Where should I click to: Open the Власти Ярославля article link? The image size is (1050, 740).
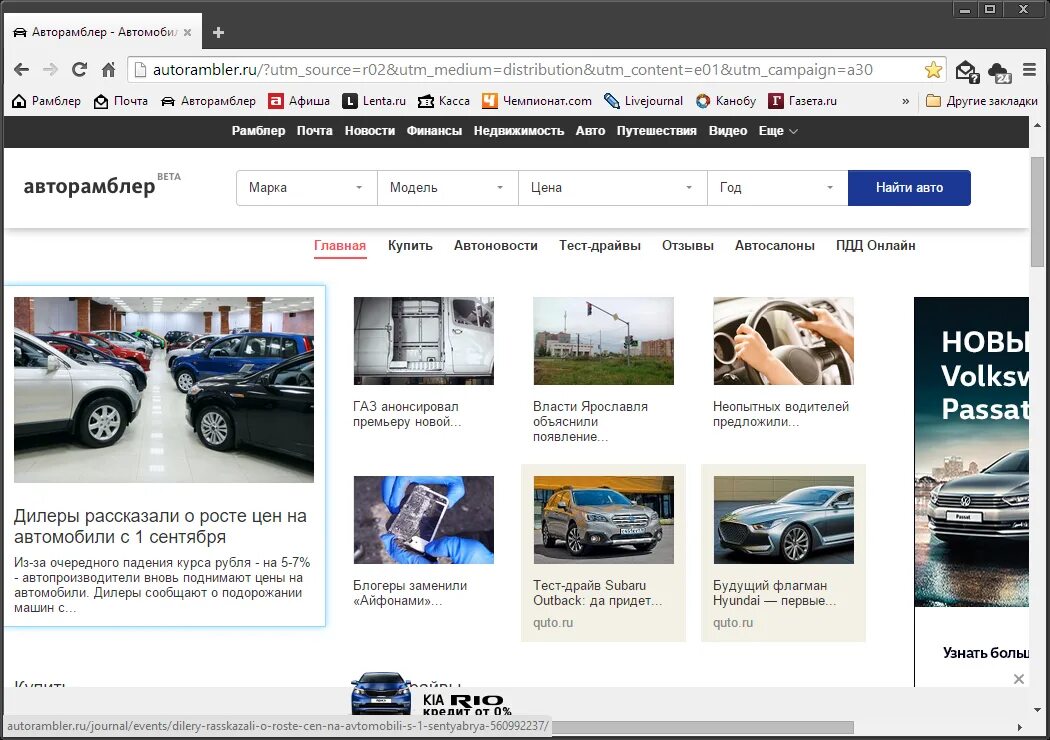(590, 421)
